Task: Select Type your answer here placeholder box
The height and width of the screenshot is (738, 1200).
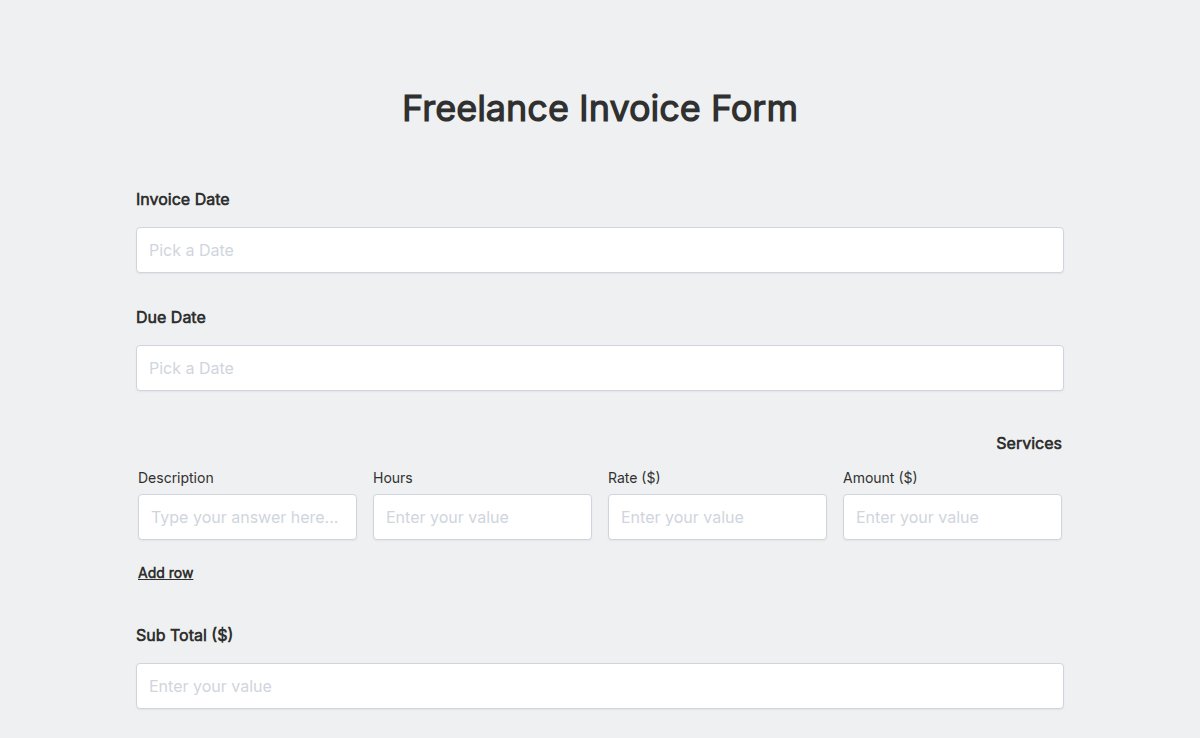Action: [x=247, y=516]
